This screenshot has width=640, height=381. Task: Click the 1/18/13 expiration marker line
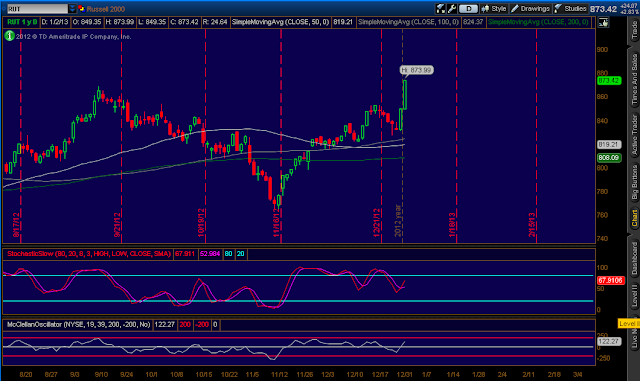pyautogui.click(x=456, y=135)
